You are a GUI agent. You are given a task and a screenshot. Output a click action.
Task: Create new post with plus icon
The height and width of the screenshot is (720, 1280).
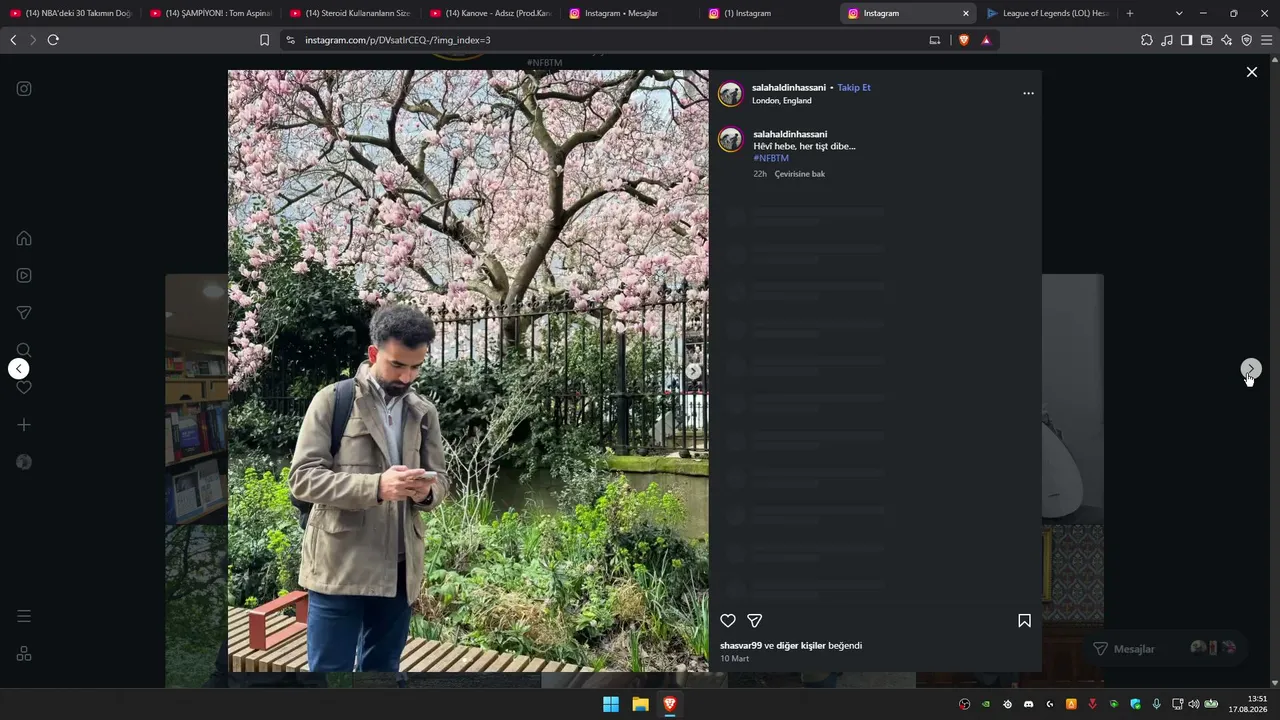(24, 425)
